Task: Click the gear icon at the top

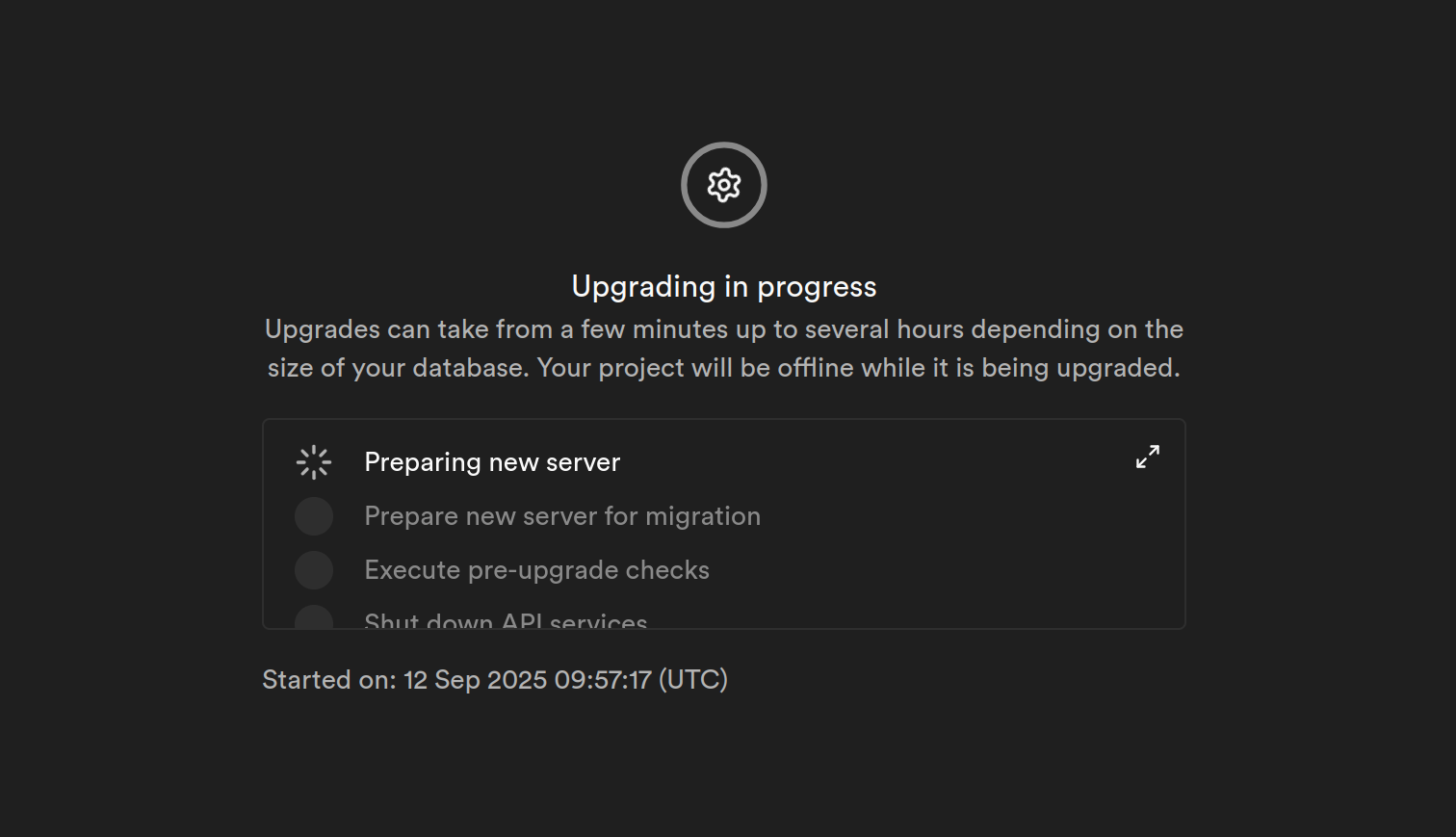Action: coord(724,185)
